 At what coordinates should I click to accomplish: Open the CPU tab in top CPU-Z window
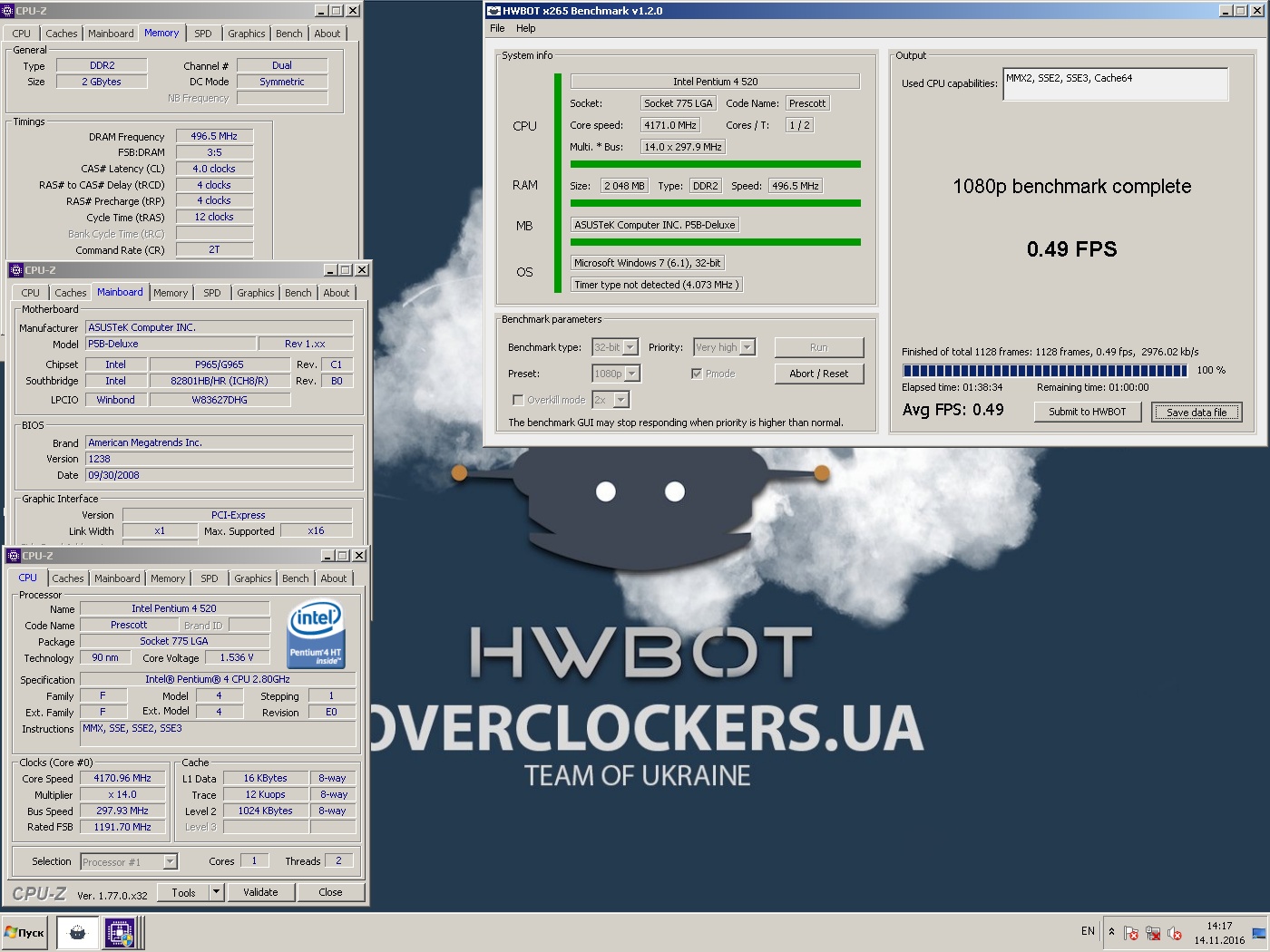pos(22,34)
